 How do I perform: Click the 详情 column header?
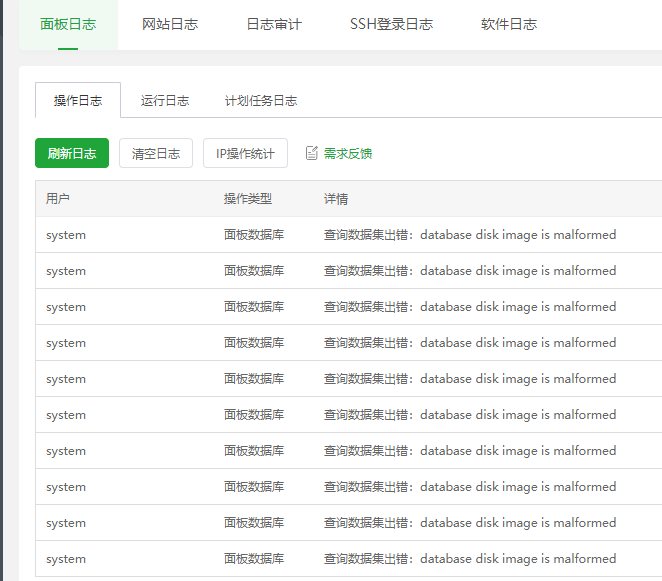[x=336, y=198]
